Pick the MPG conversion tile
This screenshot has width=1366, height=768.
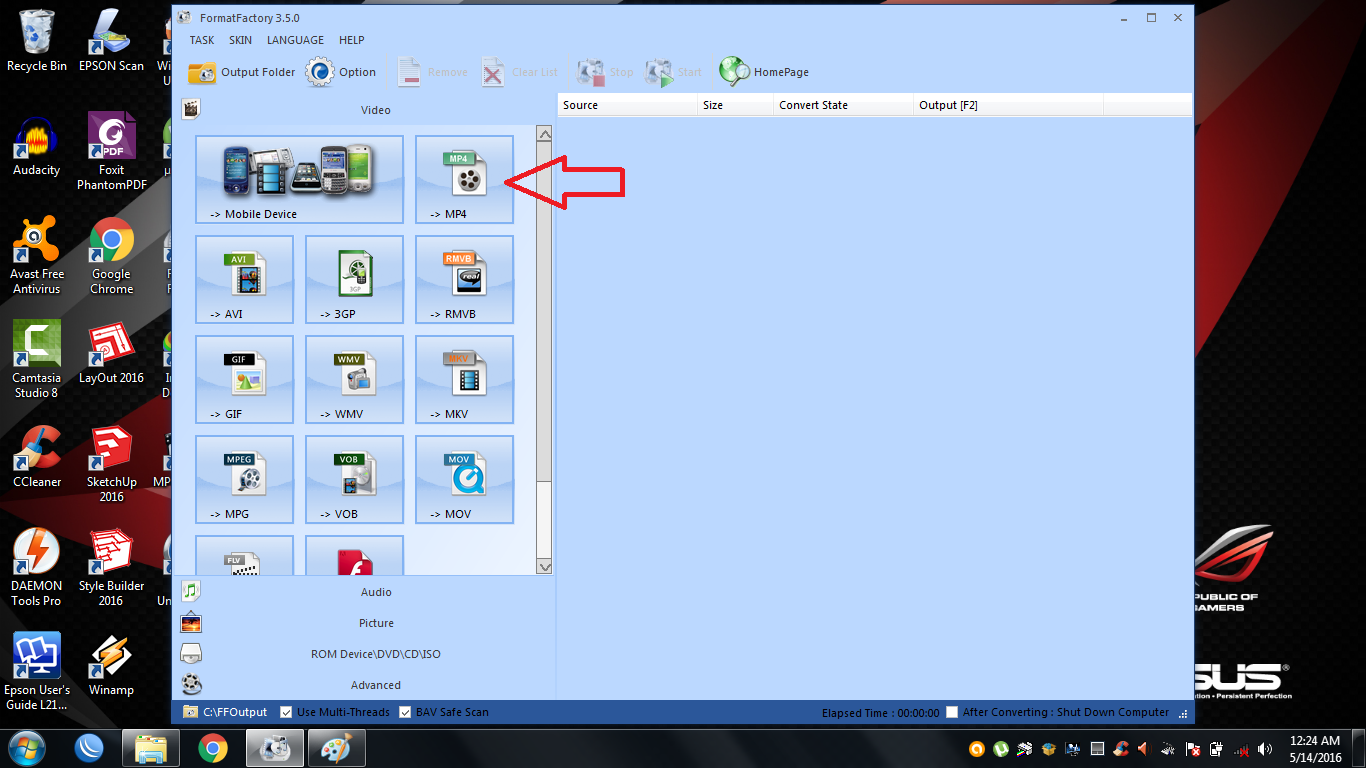(244, 480)
